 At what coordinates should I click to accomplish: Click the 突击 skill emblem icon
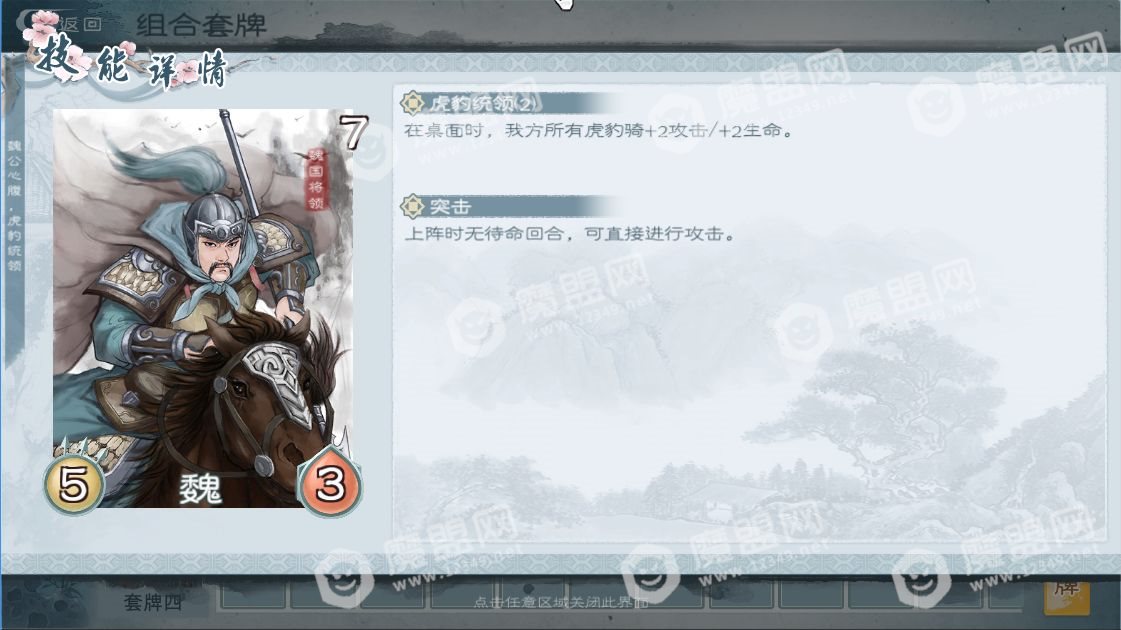click(x=413, y=207)
